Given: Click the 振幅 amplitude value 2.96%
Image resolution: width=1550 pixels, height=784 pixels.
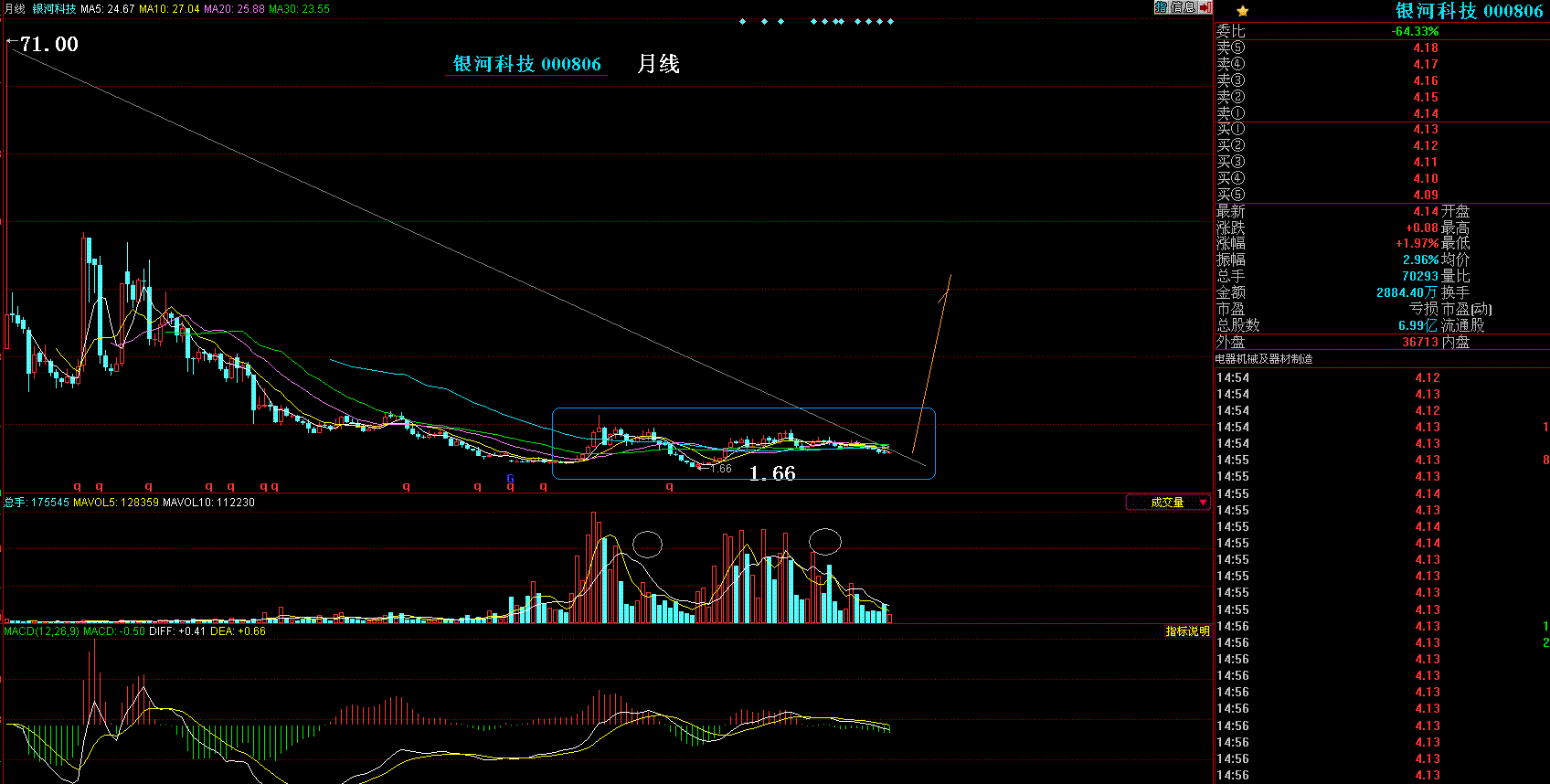Looking at the screenshot, I should (x=1421, y=260).
